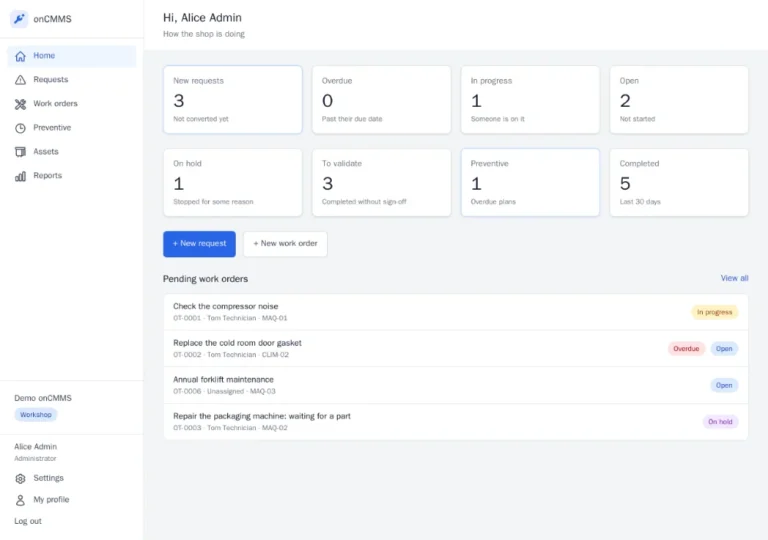Screen dimensions: 768x540
Task: Click the My profile person icon
Action: 20,500
